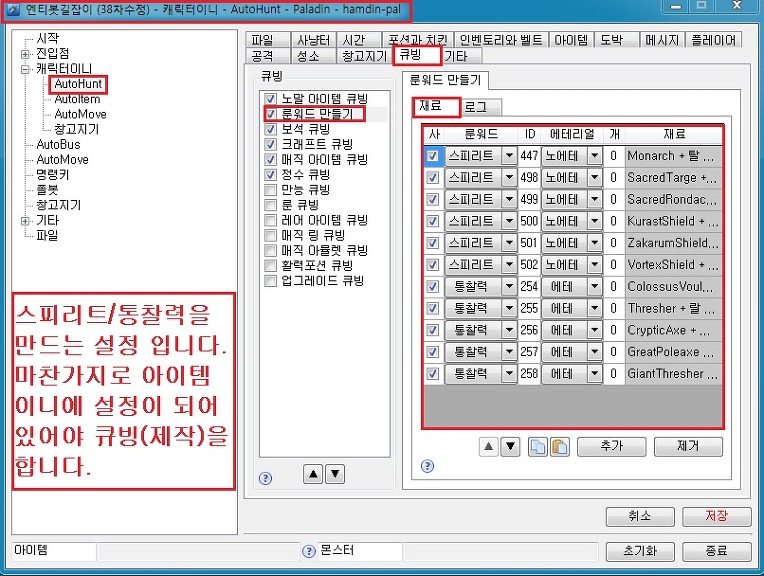Screen dimensions: 764x576
Task: Uncheck 매직 아이템 큐빙 option
Action: [270, 159]
